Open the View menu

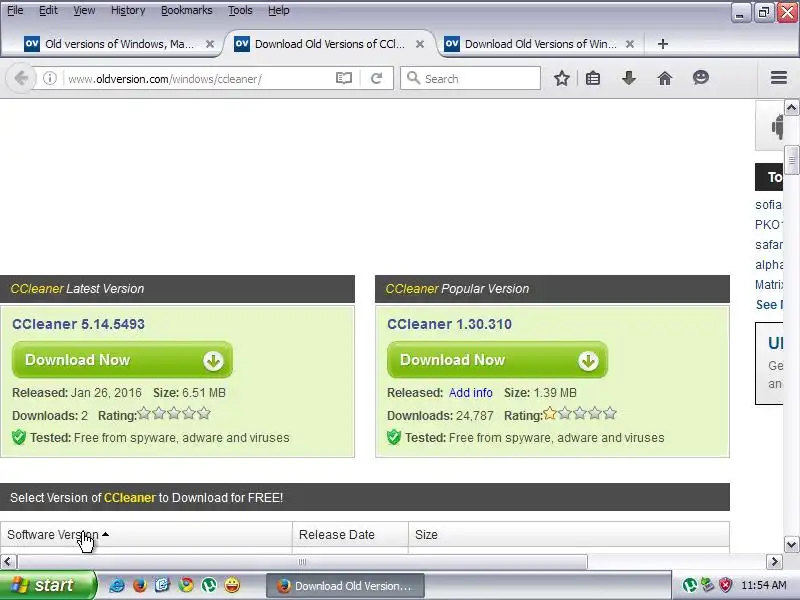84,10
